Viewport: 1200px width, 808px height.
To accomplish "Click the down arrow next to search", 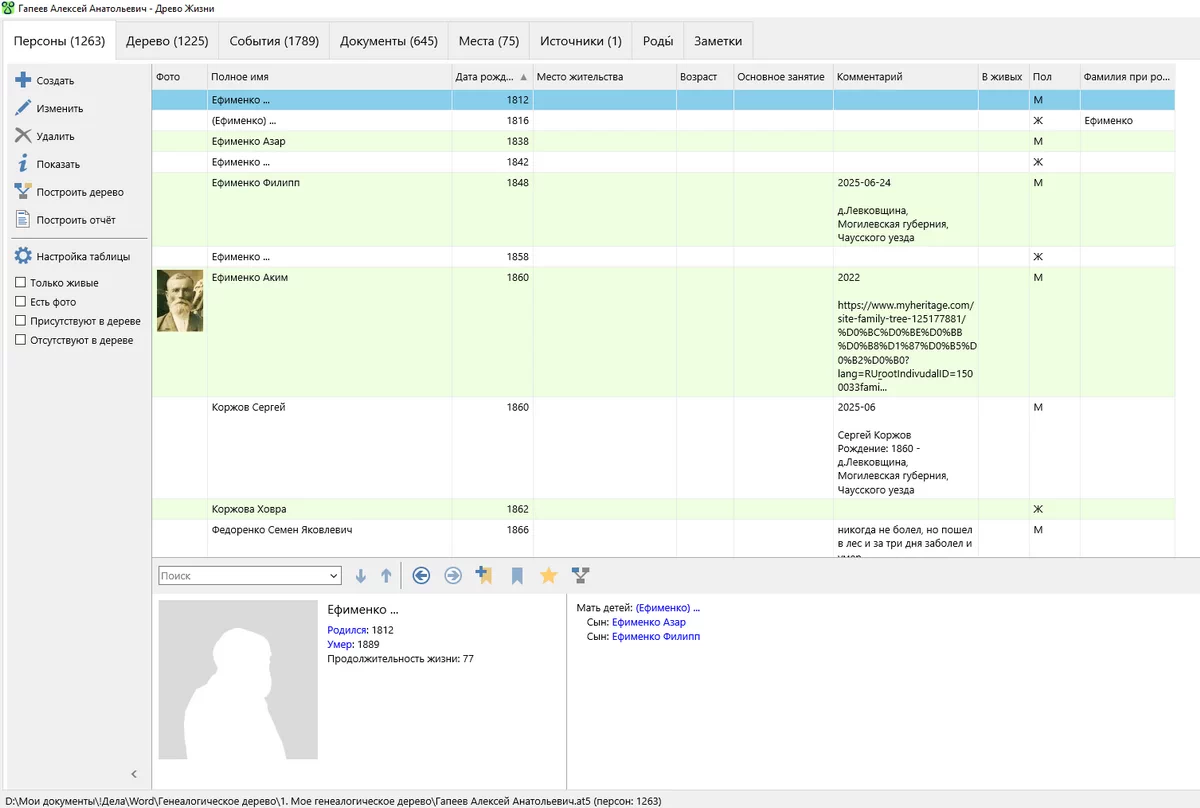I will (x=361, y=576).
